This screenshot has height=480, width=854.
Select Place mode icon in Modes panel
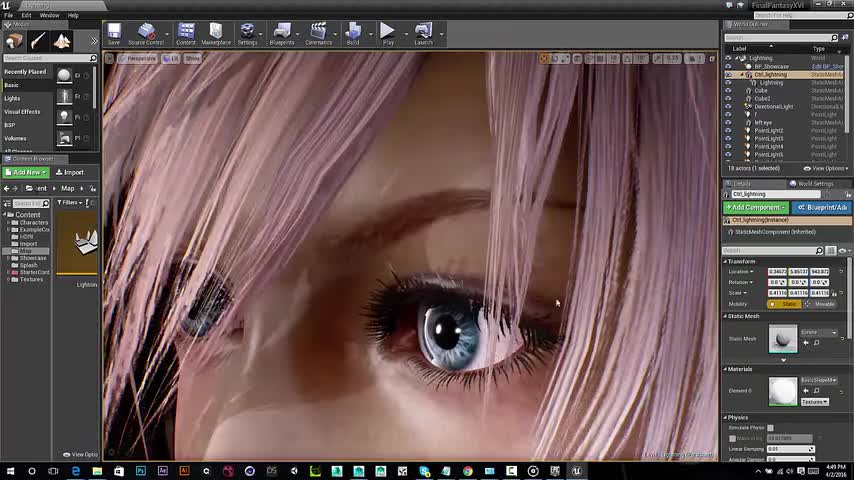[x=14, y=41]
